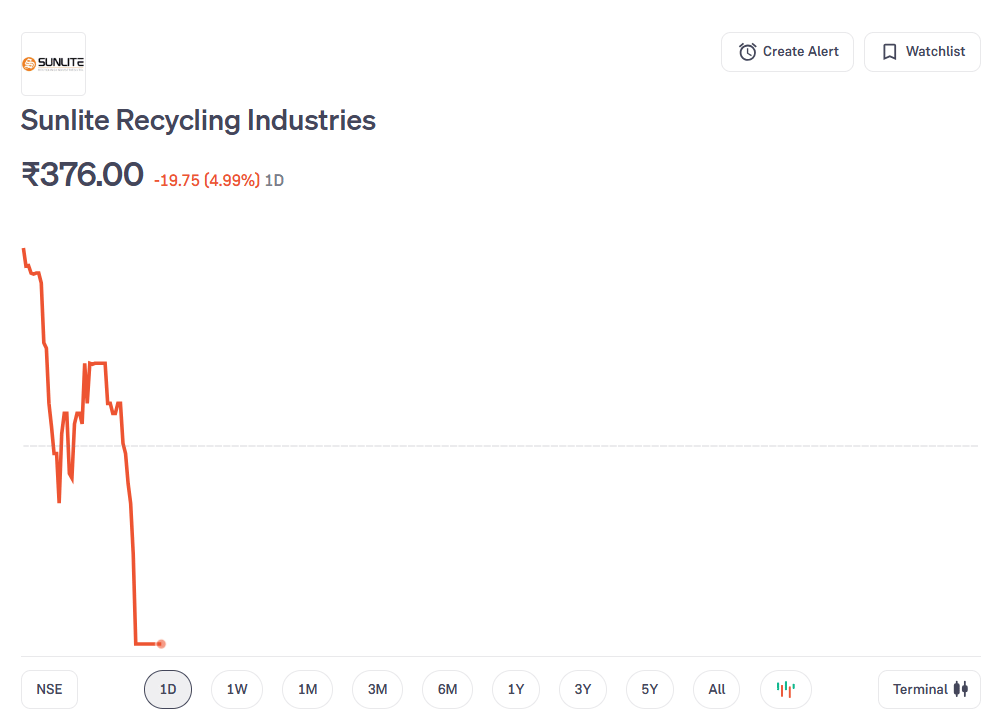
Task: Click the Sunlite Recycling Industries heading
Action: pyautogui.click(x=198, y=121)
